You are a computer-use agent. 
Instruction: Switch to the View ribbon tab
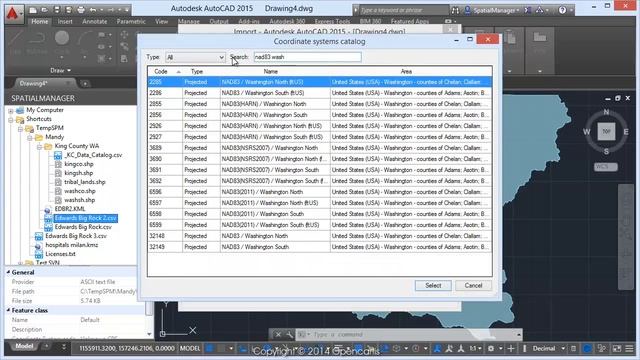[162, 21]
